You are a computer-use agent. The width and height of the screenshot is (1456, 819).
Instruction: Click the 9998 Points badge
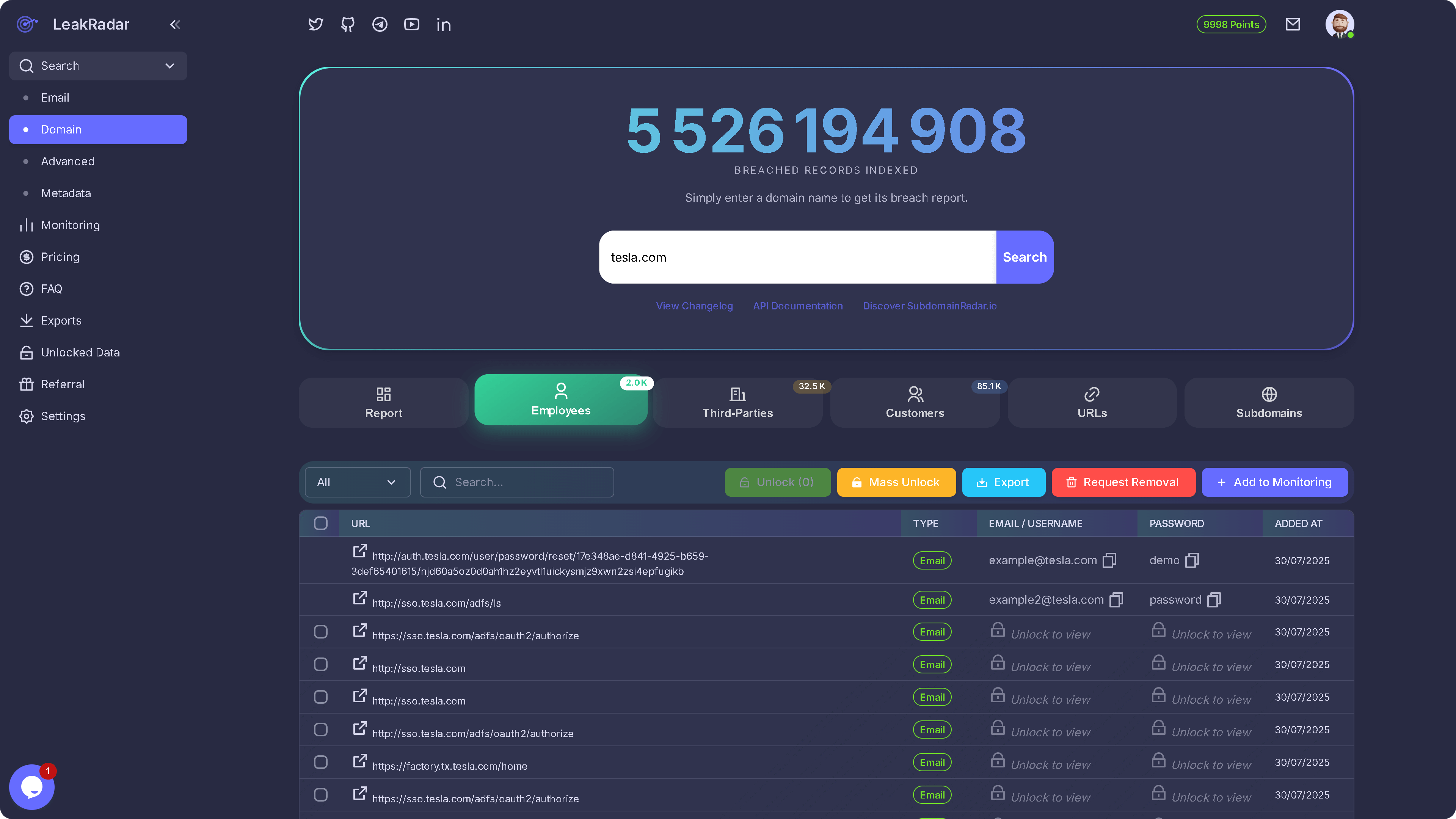pos(1231,24)
